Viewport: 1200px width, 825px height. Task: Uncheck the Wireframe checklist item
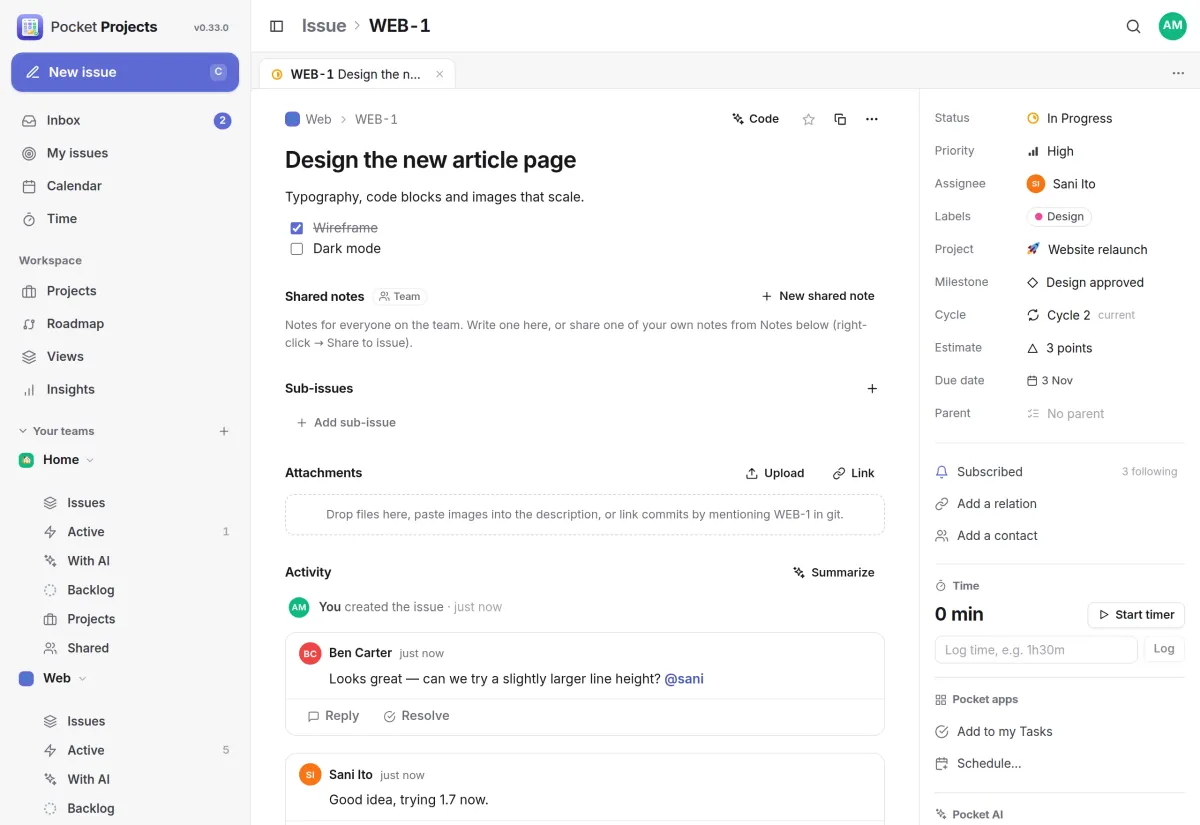click(x=297, y=228)
